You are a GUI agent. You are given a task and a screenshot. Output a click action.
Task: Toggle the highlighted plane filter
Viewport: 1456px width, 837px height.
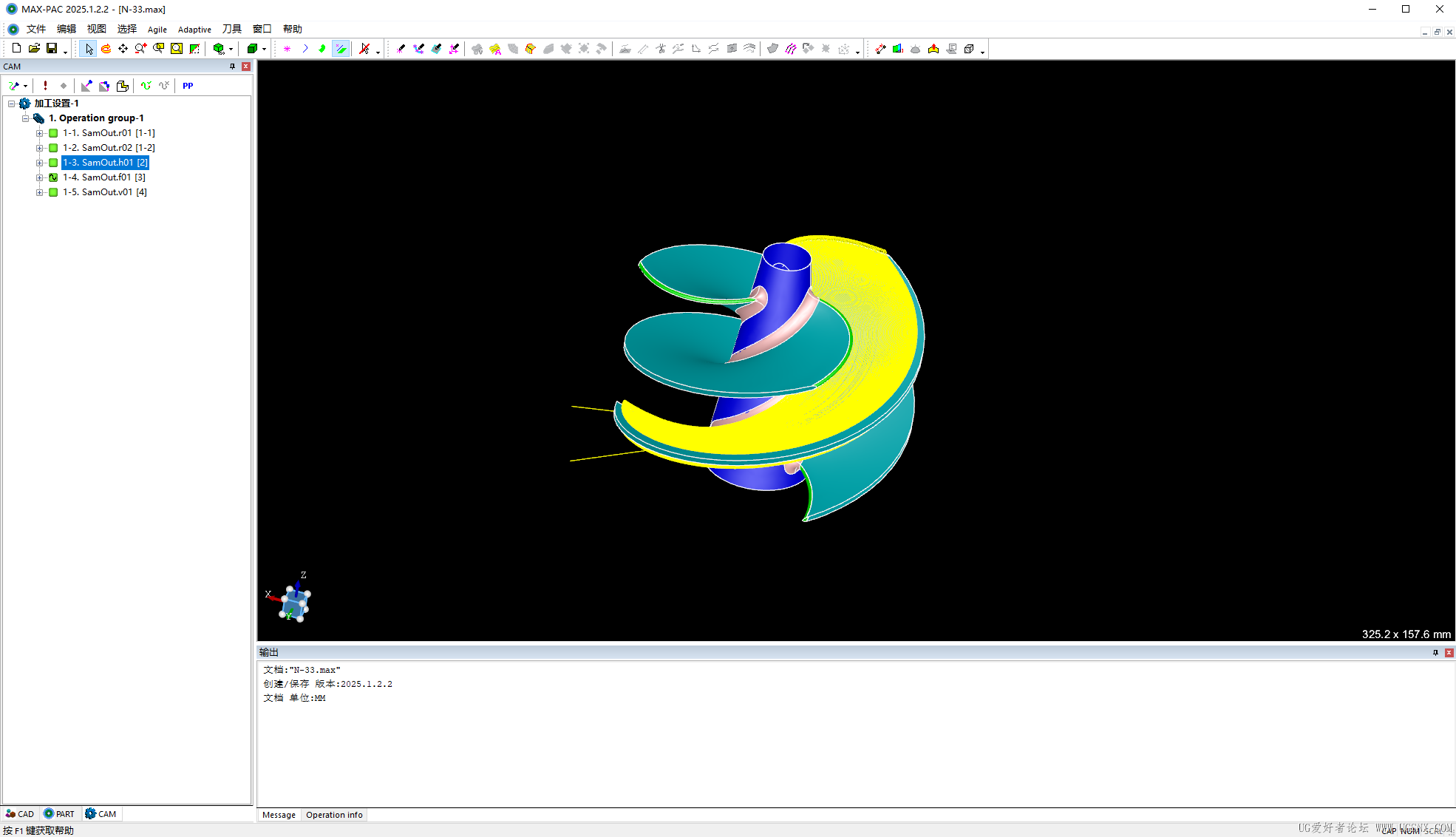[x=341, y=49]
